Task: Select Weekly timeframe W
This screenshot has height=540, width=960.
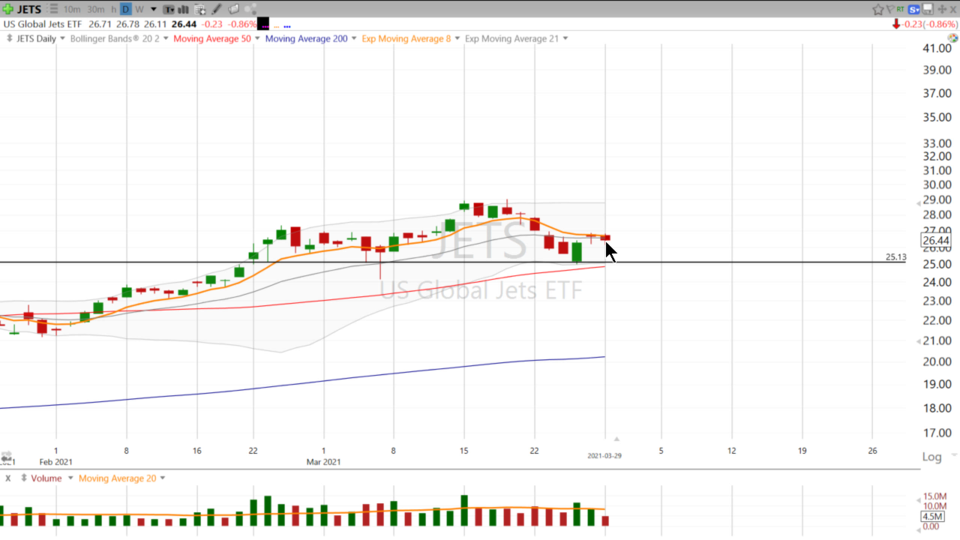Action: pos(139,9)
